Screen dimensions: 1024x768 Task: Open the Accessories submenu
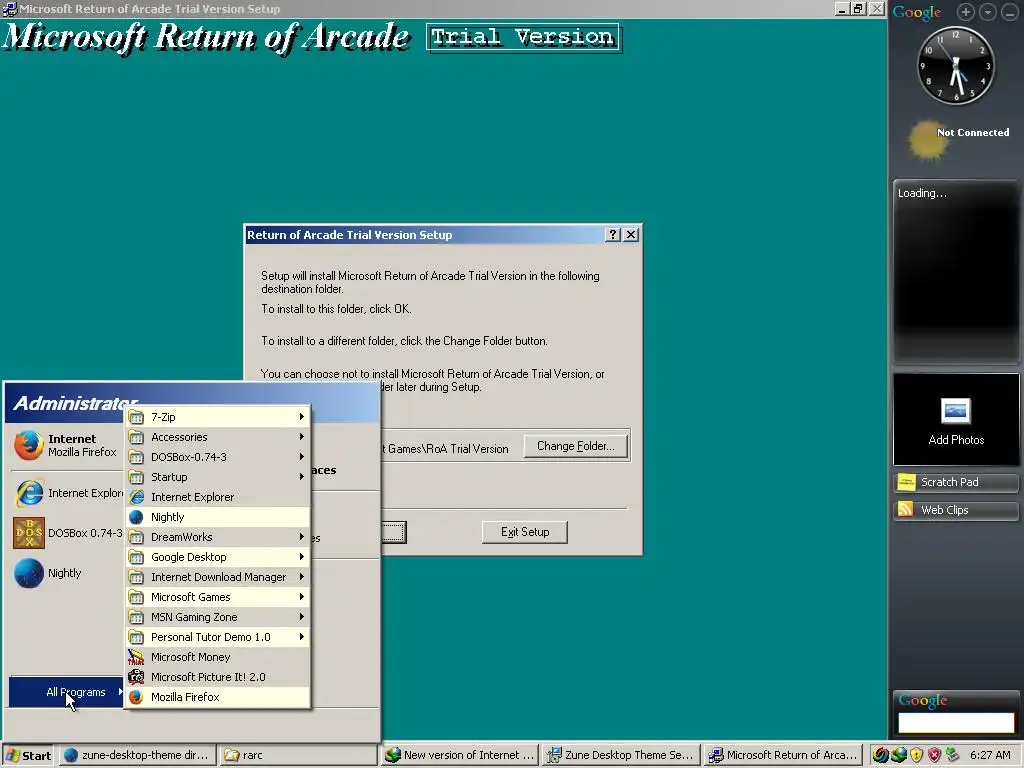(x=217, y=437)
